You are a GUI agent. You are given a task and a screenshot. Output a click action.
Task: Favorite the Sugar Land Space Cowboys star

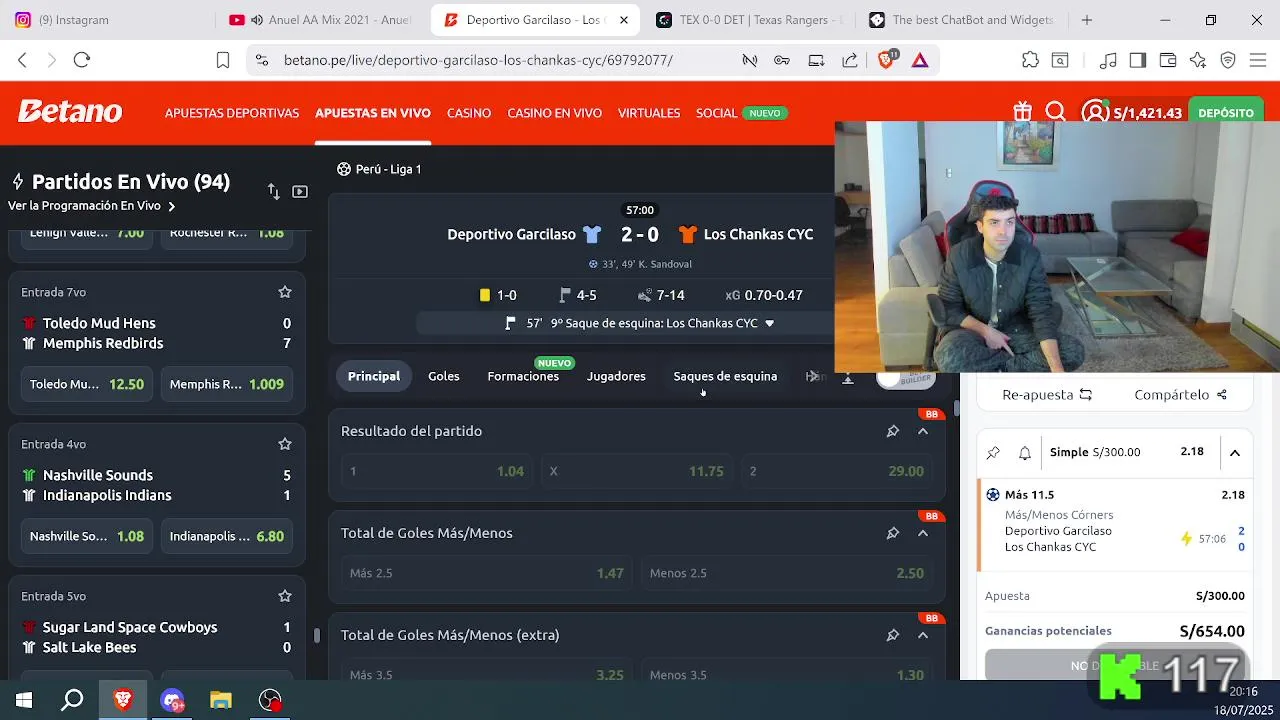pyautogui.click(x=285, y=596)
